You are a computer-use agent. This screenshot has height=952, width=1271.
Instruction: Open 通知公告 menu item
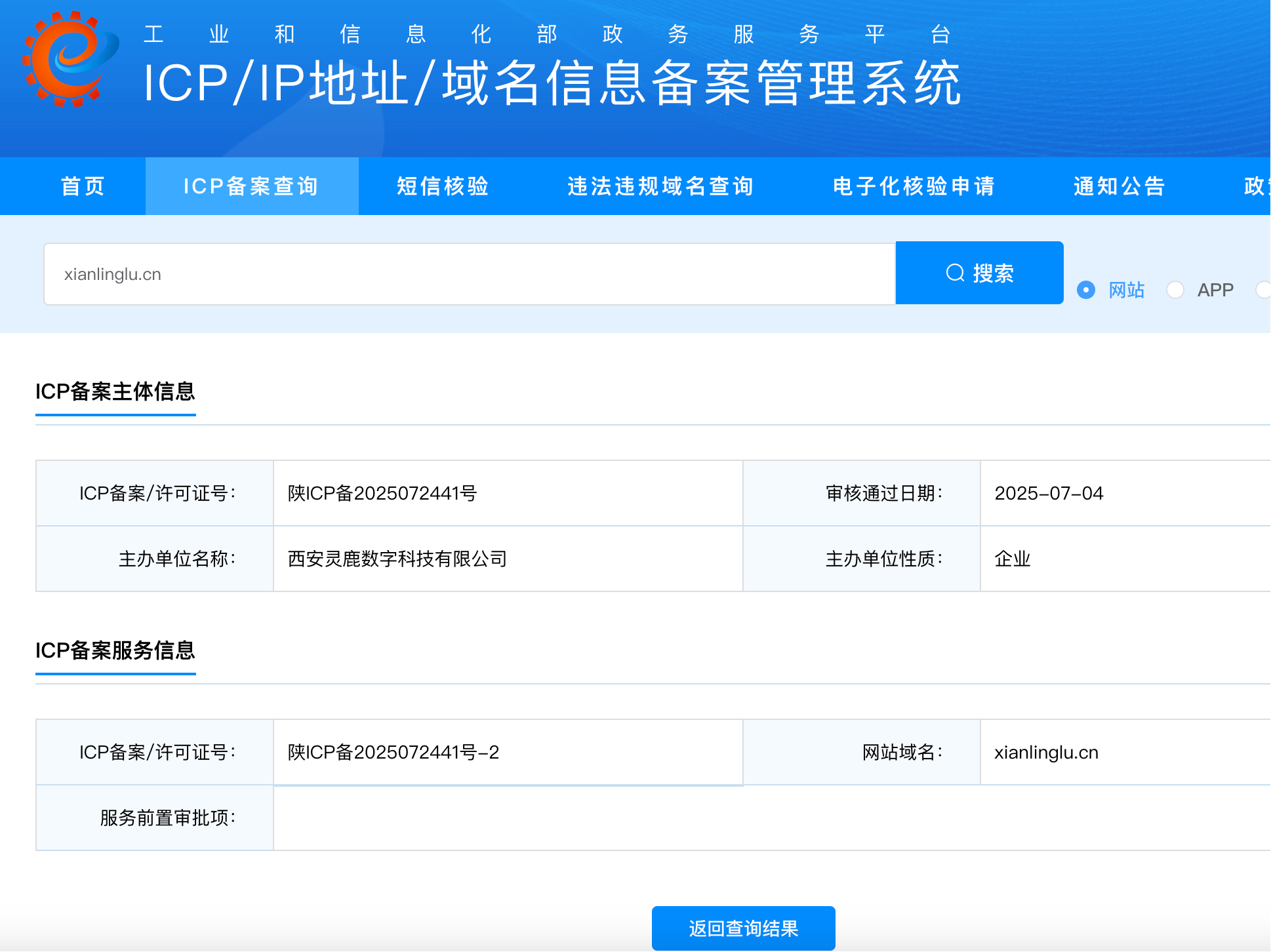coord(1120,186)
